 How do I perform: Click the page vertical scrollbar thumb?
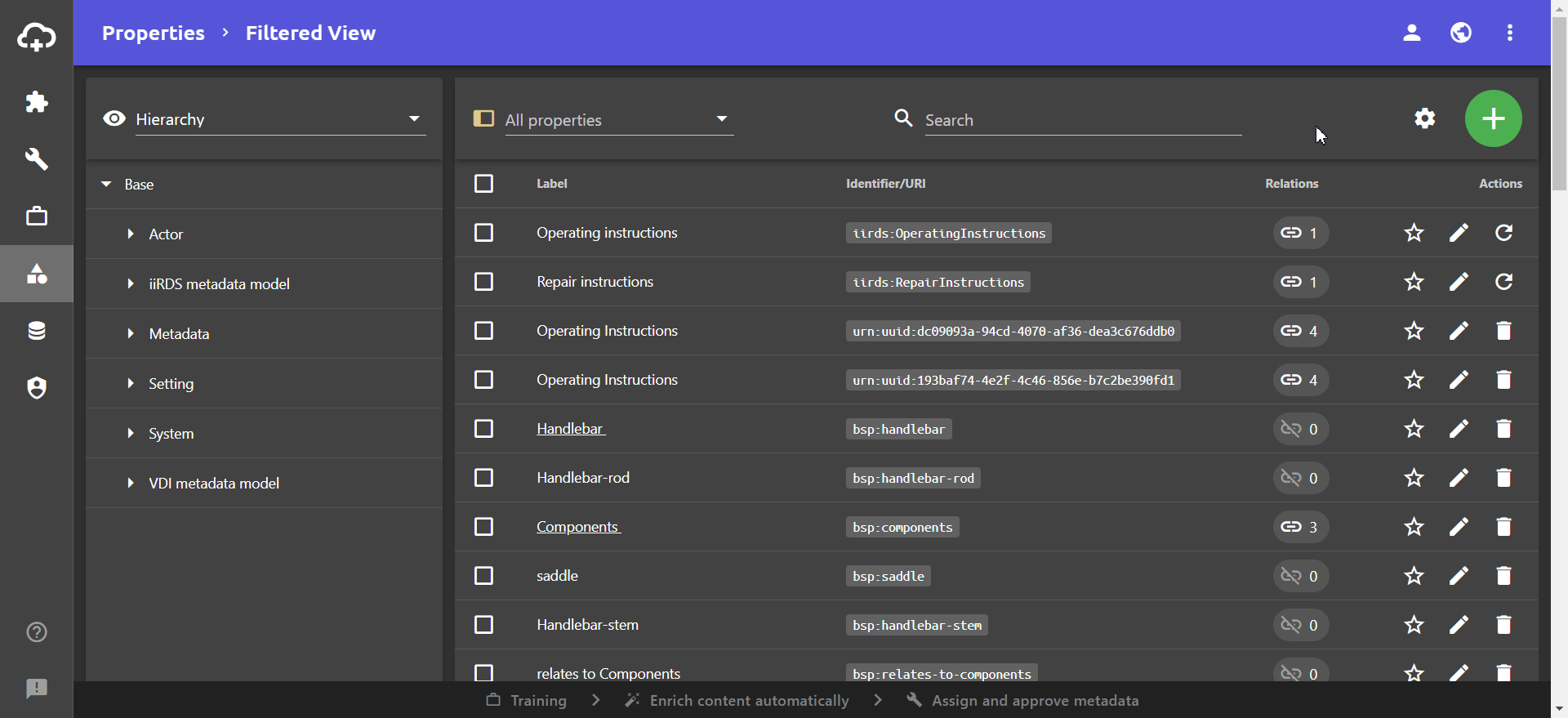(1559, 102)
